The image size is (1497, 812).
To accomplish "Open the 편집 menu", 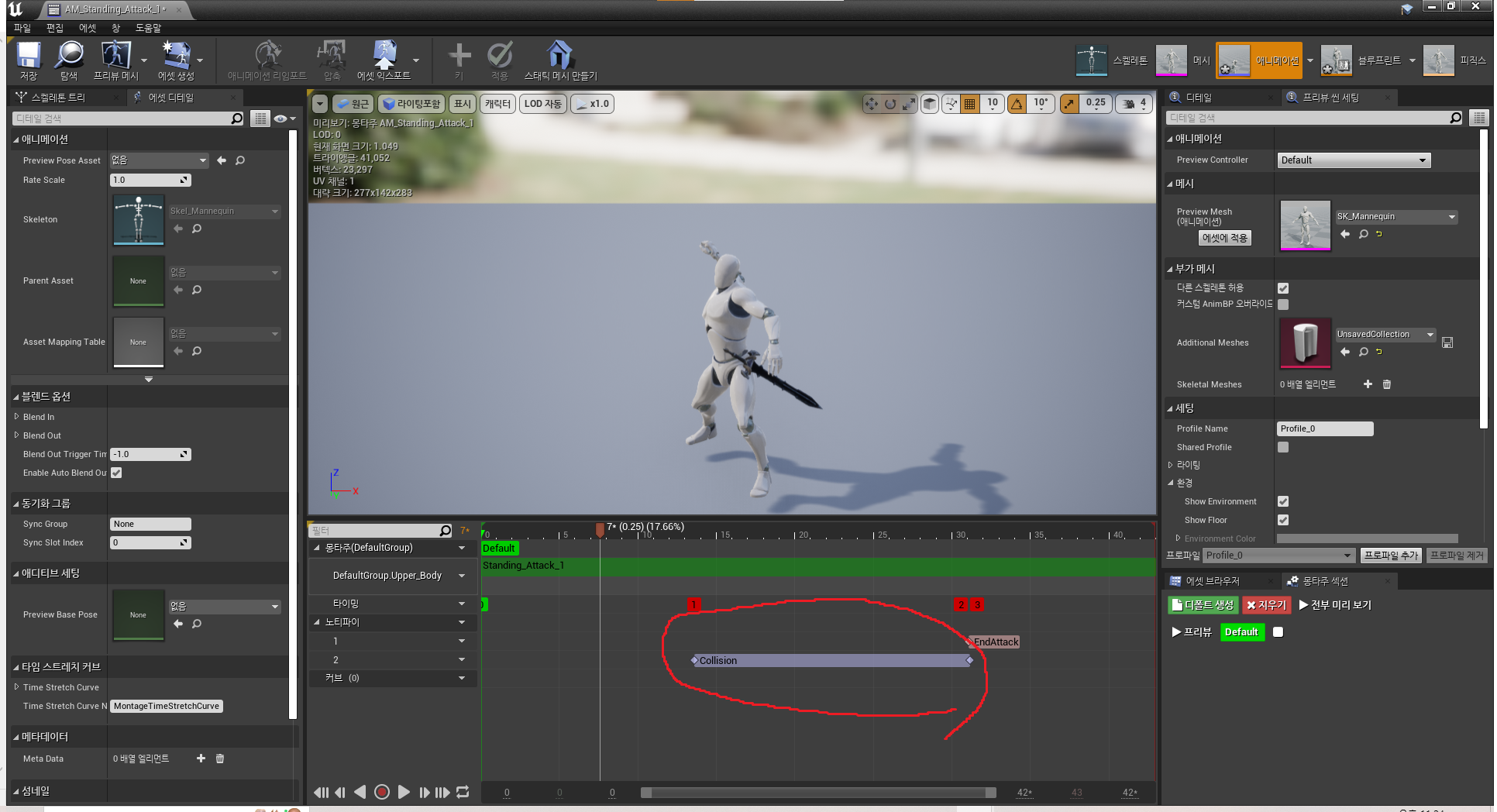I will (54, 28).
